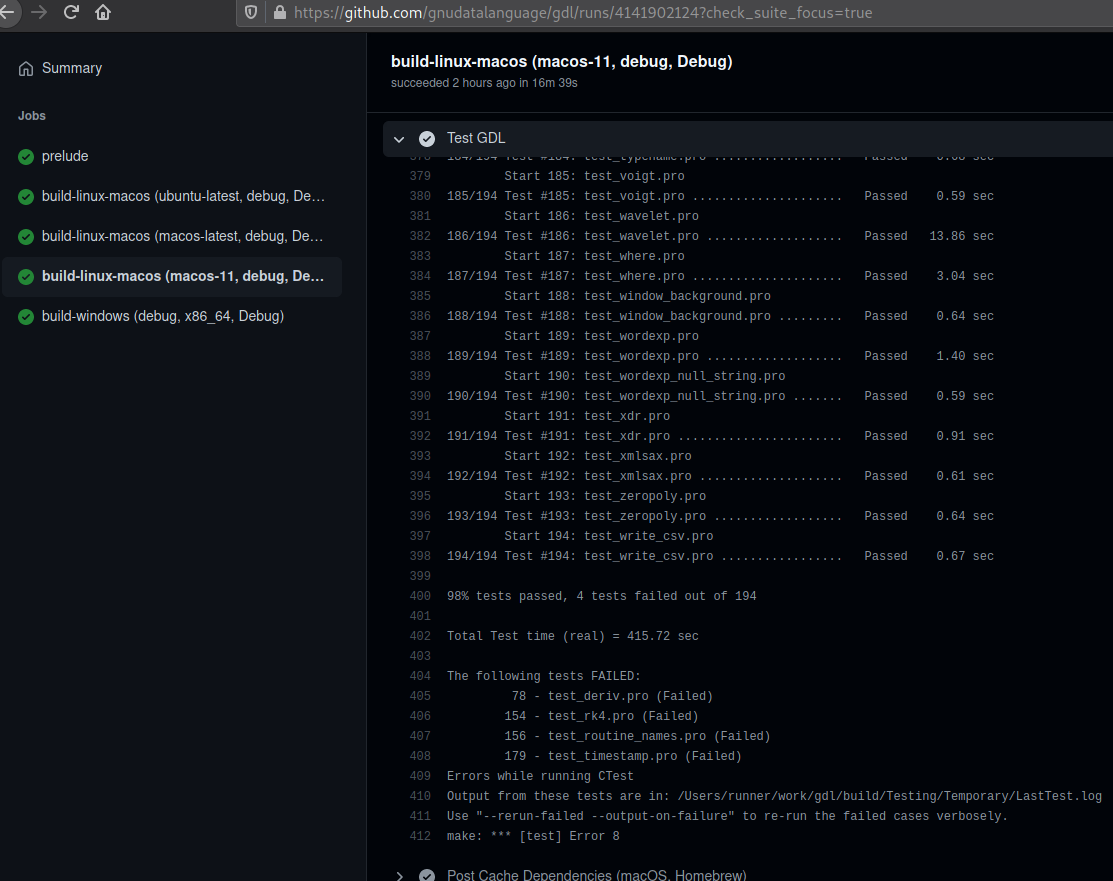The height and width of the screenshot is (881, 1113).
Task: Click 'Test #186: test_wavelet.pro' result line
Action: 720,236
